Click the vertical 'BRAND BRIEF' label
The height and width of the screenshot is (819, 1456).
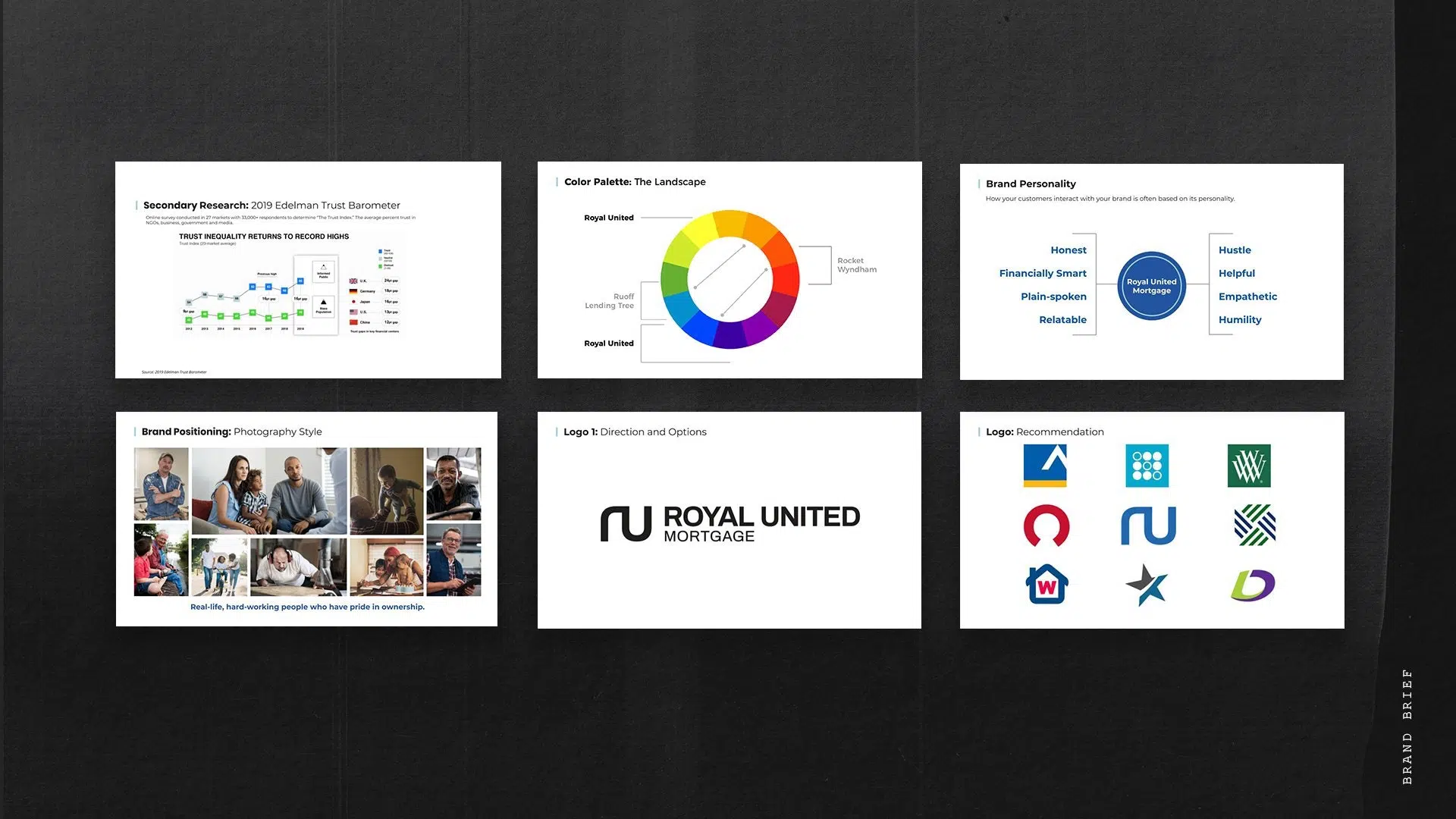(x=1407, y=726)
